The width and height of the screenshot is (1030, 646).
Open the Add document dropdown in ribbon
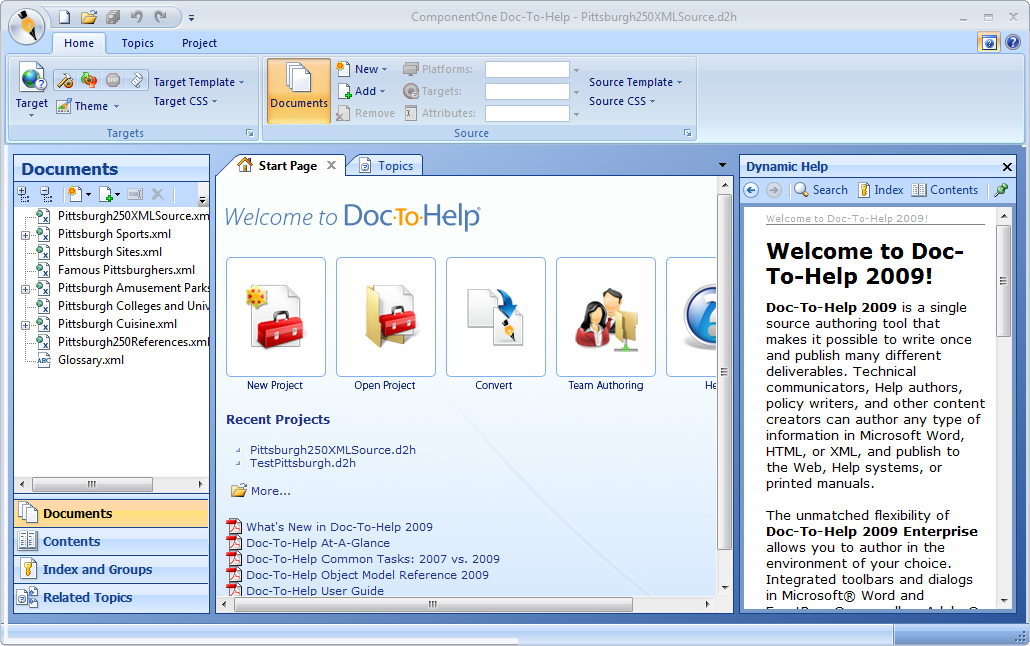click(361, 91)
